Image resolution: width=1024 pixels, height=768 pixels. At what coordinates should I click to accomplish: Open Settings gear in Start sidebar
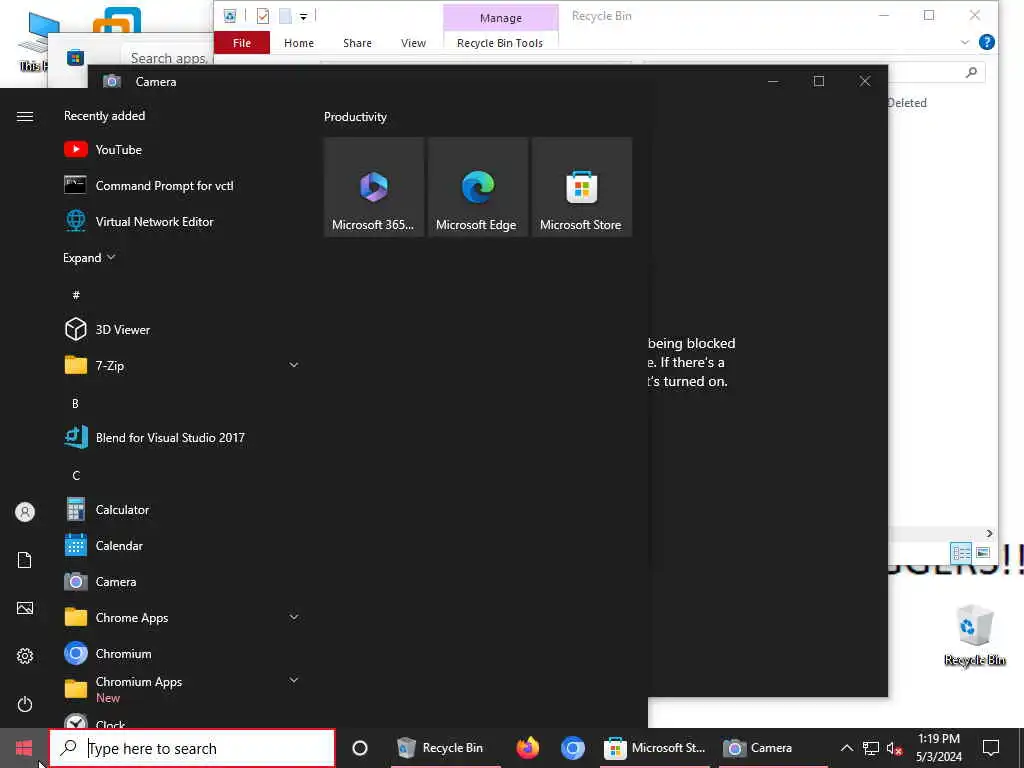coord(25,656)
